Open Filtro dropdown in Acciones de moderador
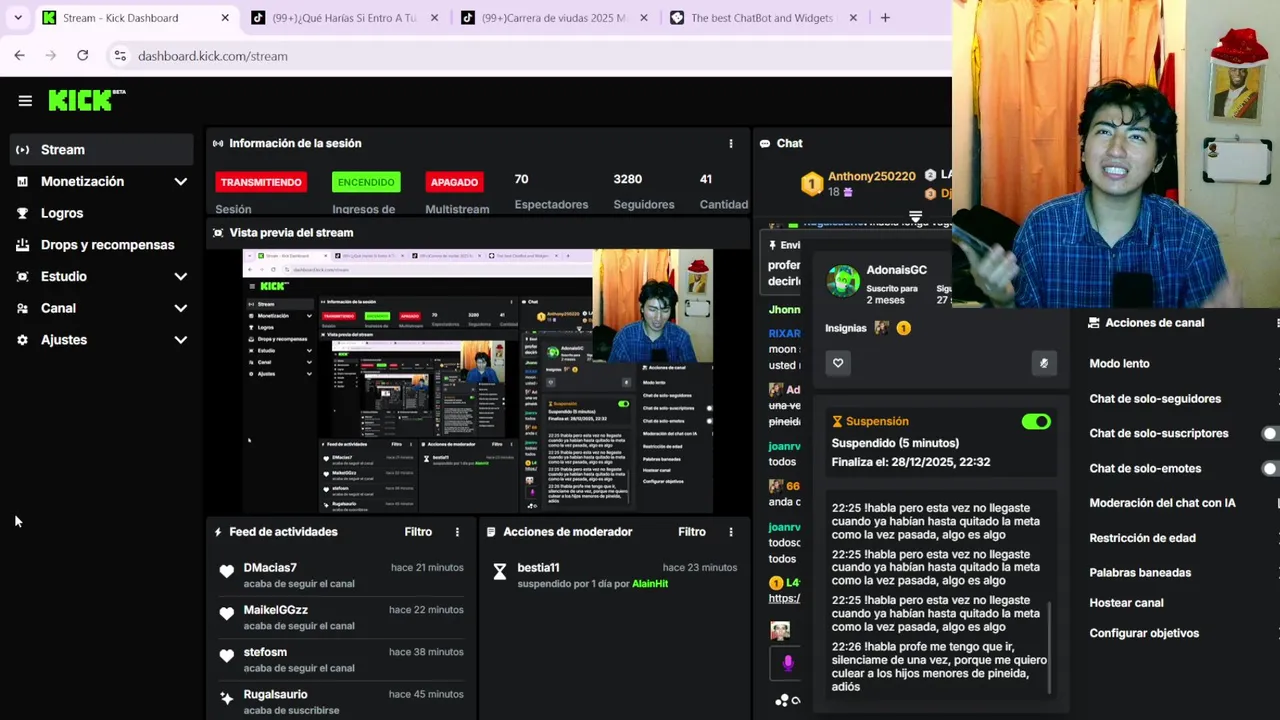Viewport: 1280px width, 720px height. point(692,532)
